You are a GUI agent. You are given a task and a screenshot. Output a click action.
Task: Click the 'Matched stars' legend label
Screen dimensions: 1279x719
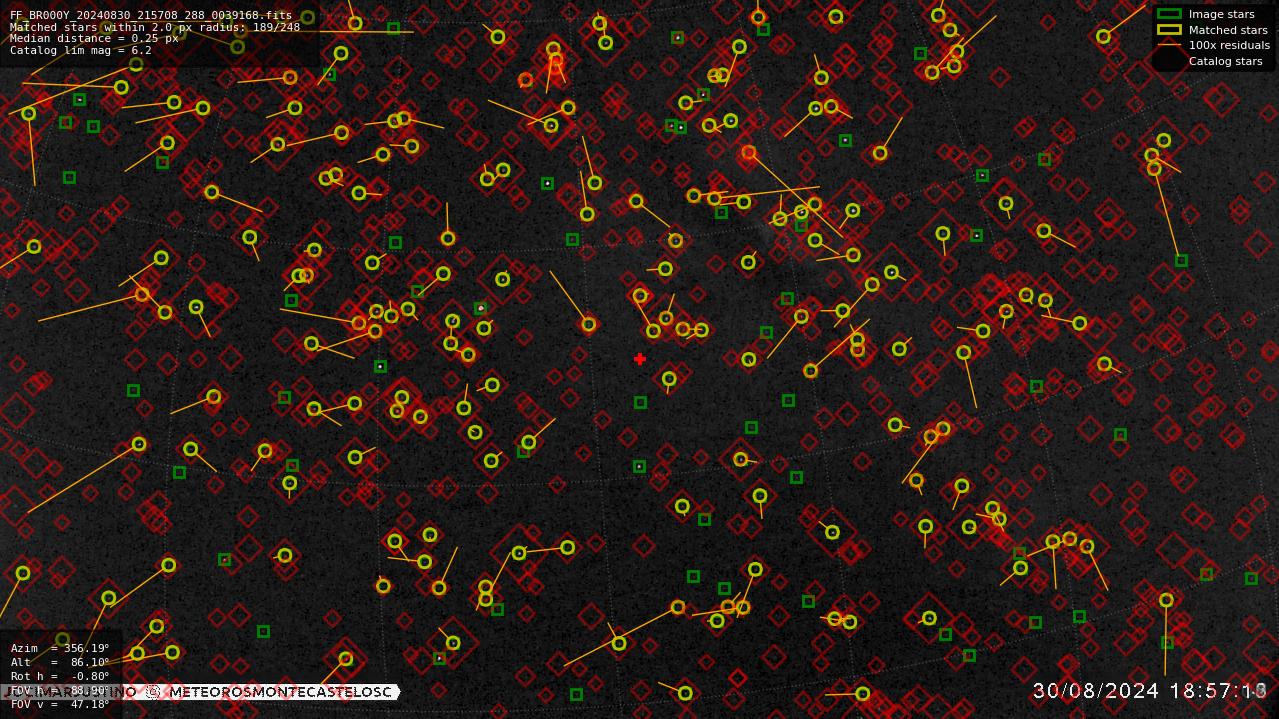[1228, 30]
